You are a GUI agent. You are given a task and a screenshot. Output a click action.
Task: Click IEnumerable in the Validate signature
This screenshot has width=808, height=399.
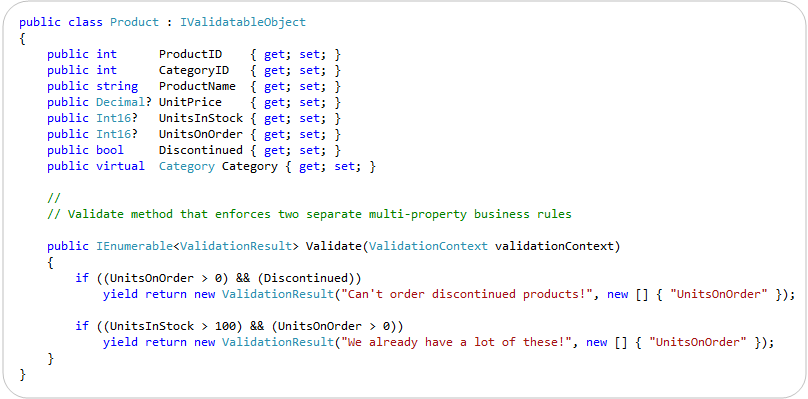tap(134, 246)
